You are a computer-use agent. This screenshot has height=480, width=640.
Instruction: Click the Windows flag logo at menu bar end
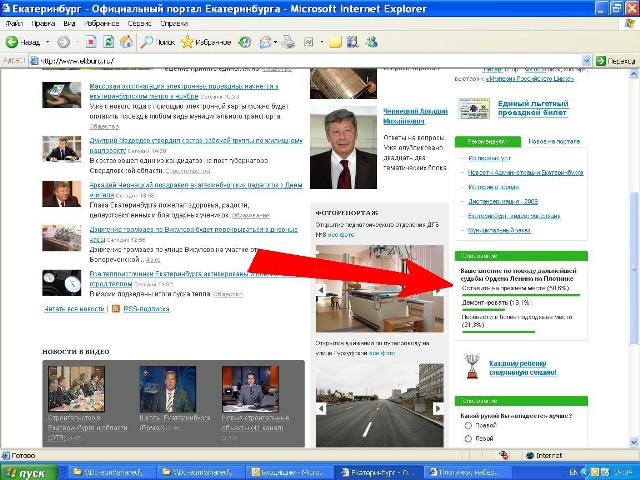click(629, 24)
